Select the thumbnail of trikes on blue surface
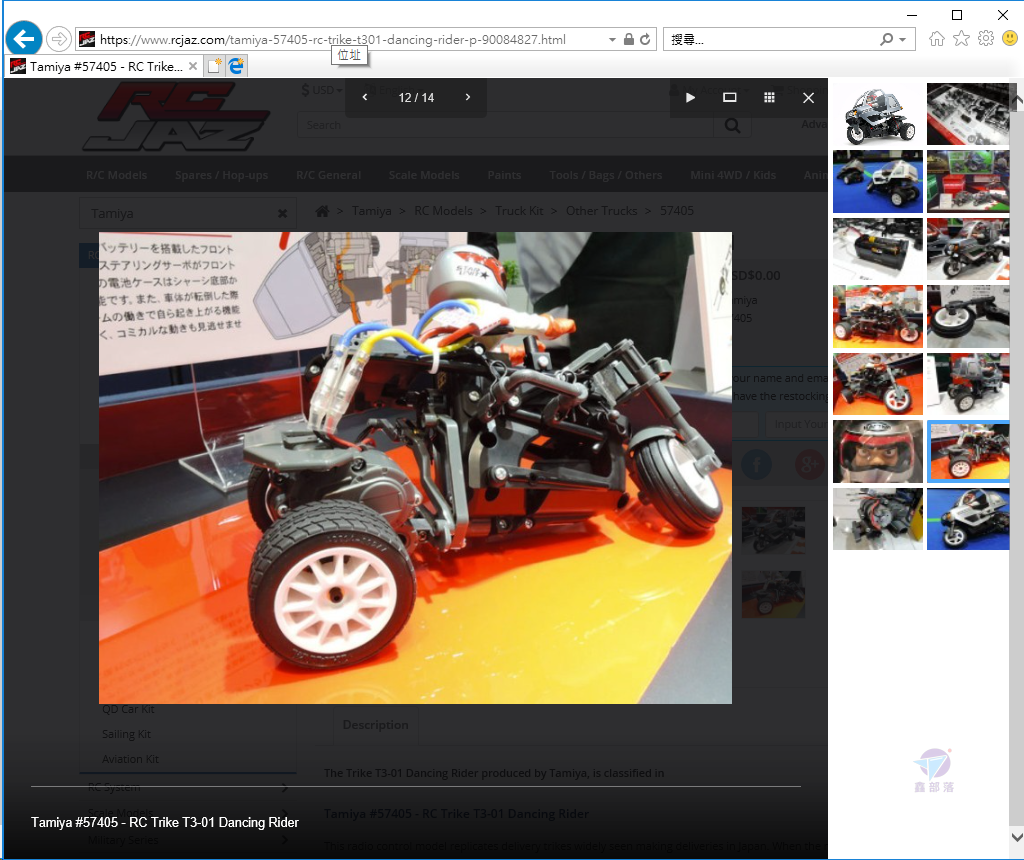 878,182
